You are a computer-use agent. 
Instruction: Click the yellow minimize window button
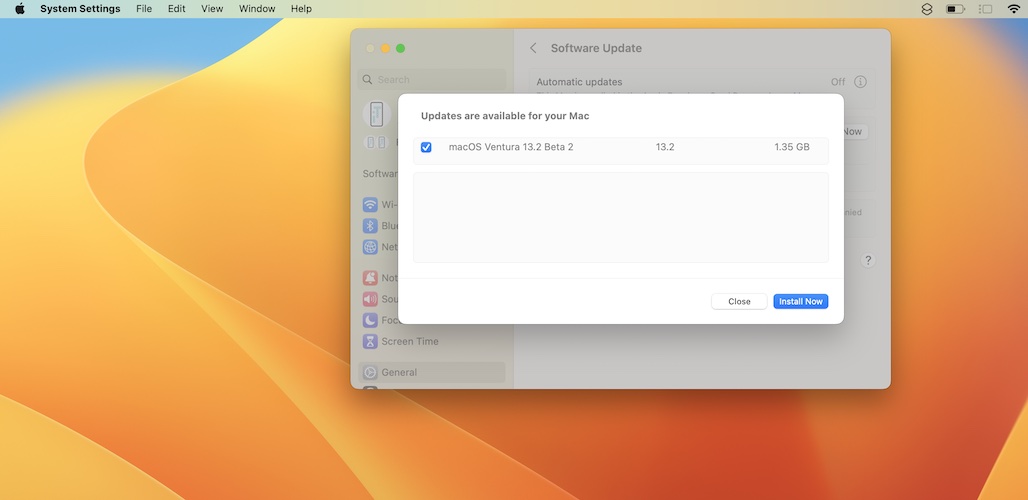386,48
